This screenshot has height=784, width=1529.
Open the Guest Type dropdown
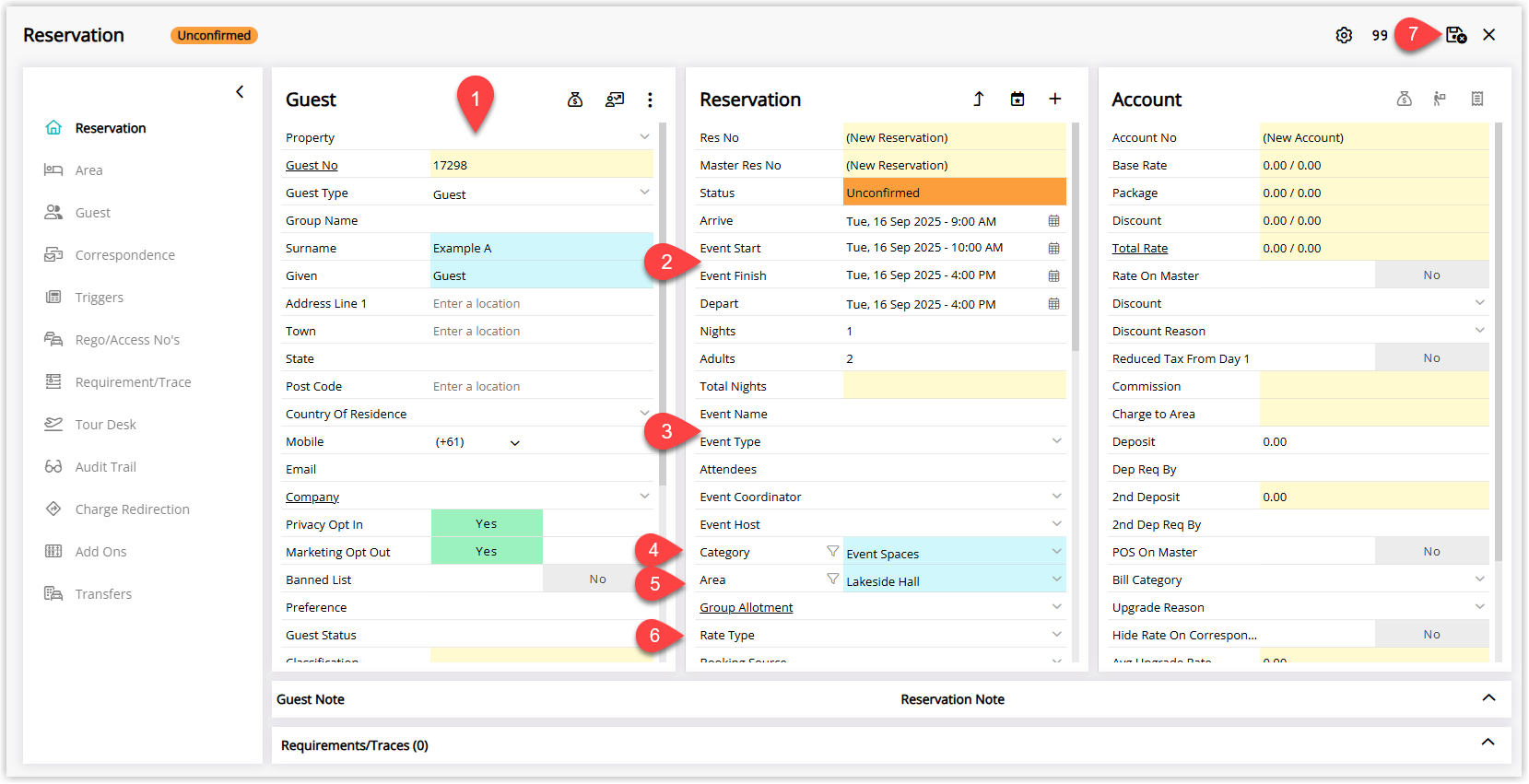click(x=644, y=192)
